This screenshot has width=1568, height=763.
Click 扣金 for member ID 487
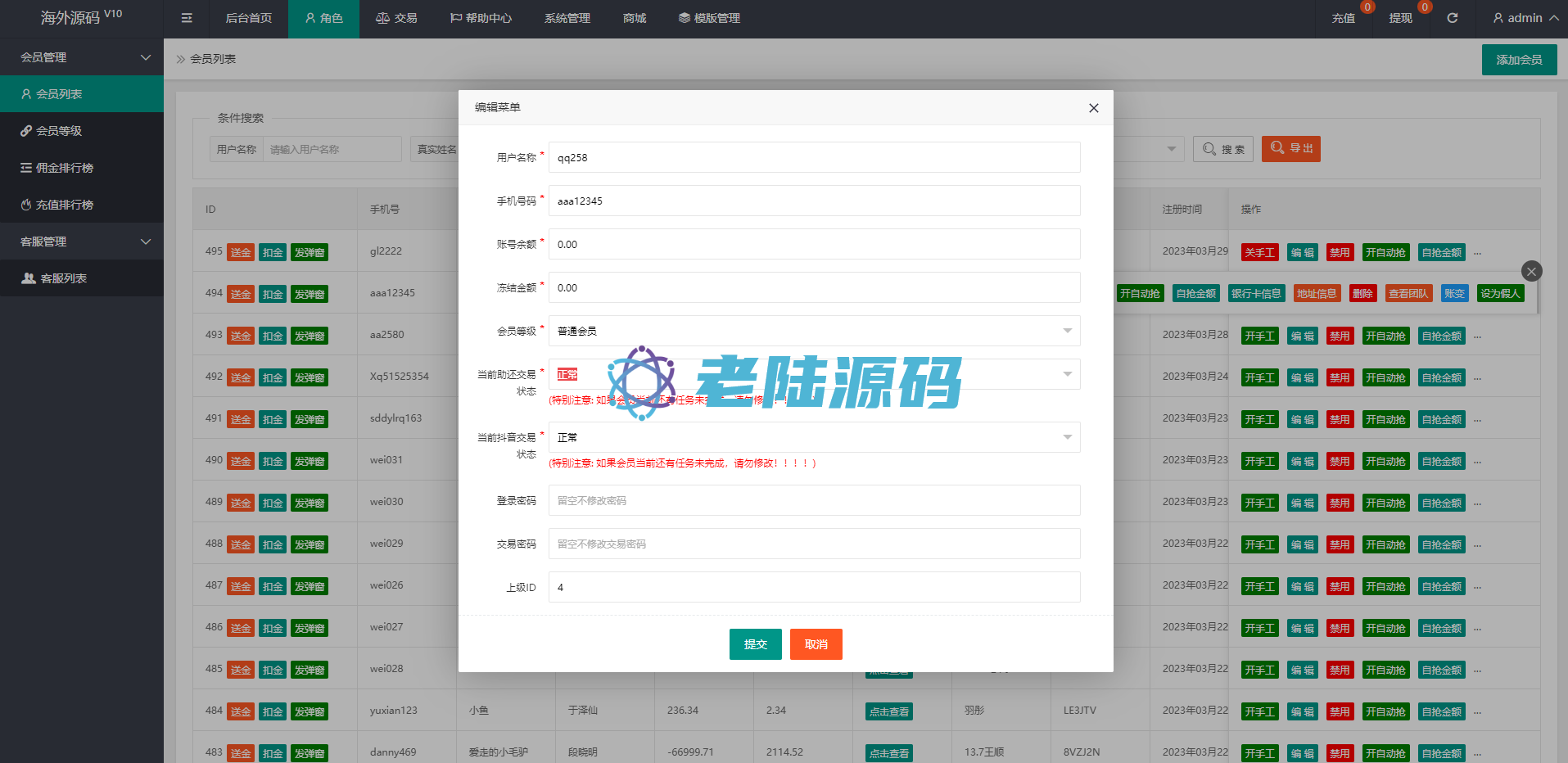[273, 586]
